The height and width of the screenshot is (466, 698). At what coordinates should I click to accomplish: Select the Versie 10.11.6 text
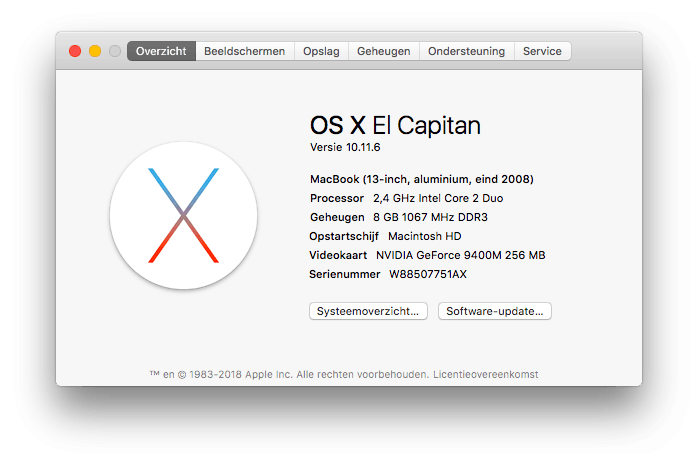click(x=345, y=147)
